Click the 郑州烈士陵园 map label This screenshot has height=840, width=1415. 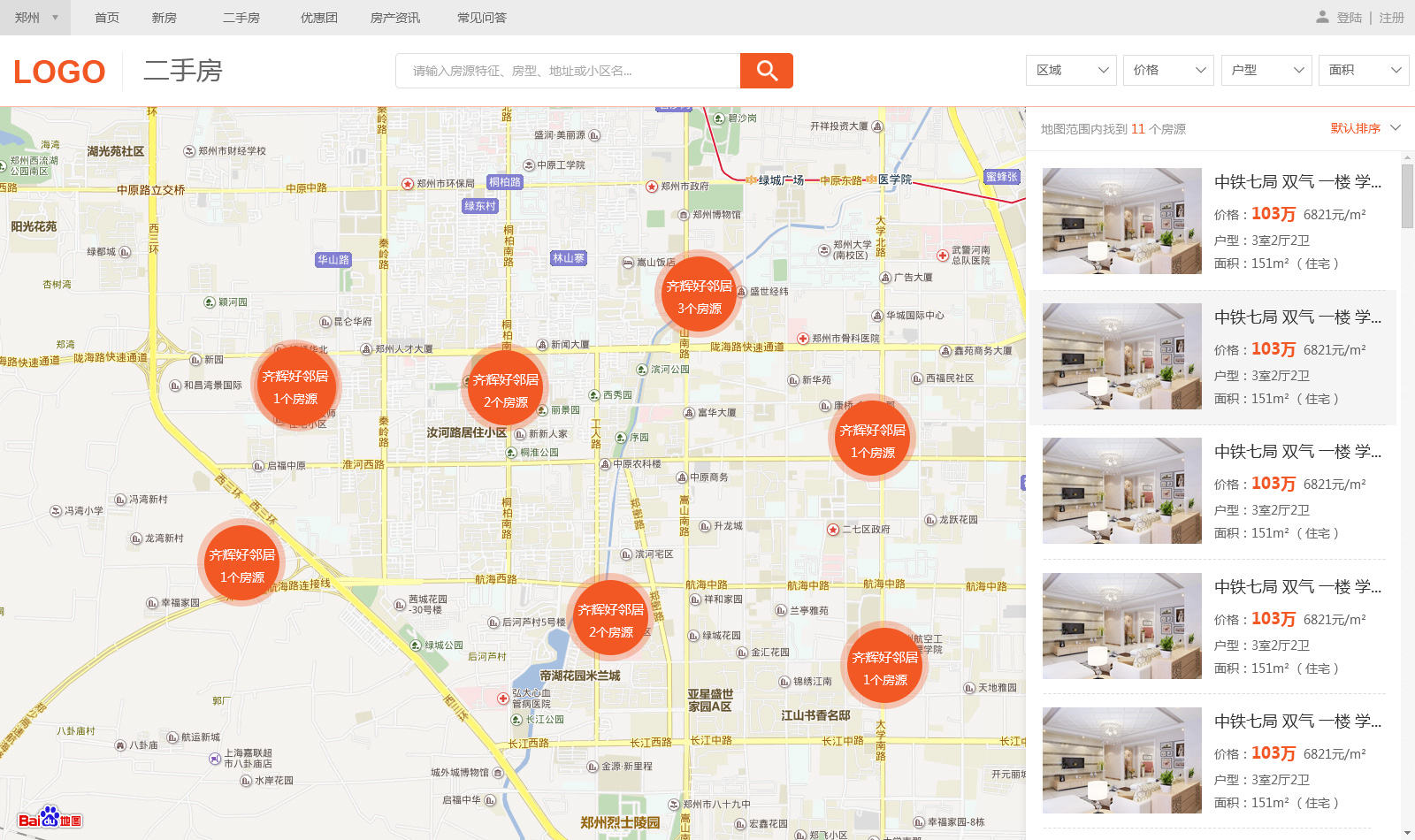tap(620, 822)
